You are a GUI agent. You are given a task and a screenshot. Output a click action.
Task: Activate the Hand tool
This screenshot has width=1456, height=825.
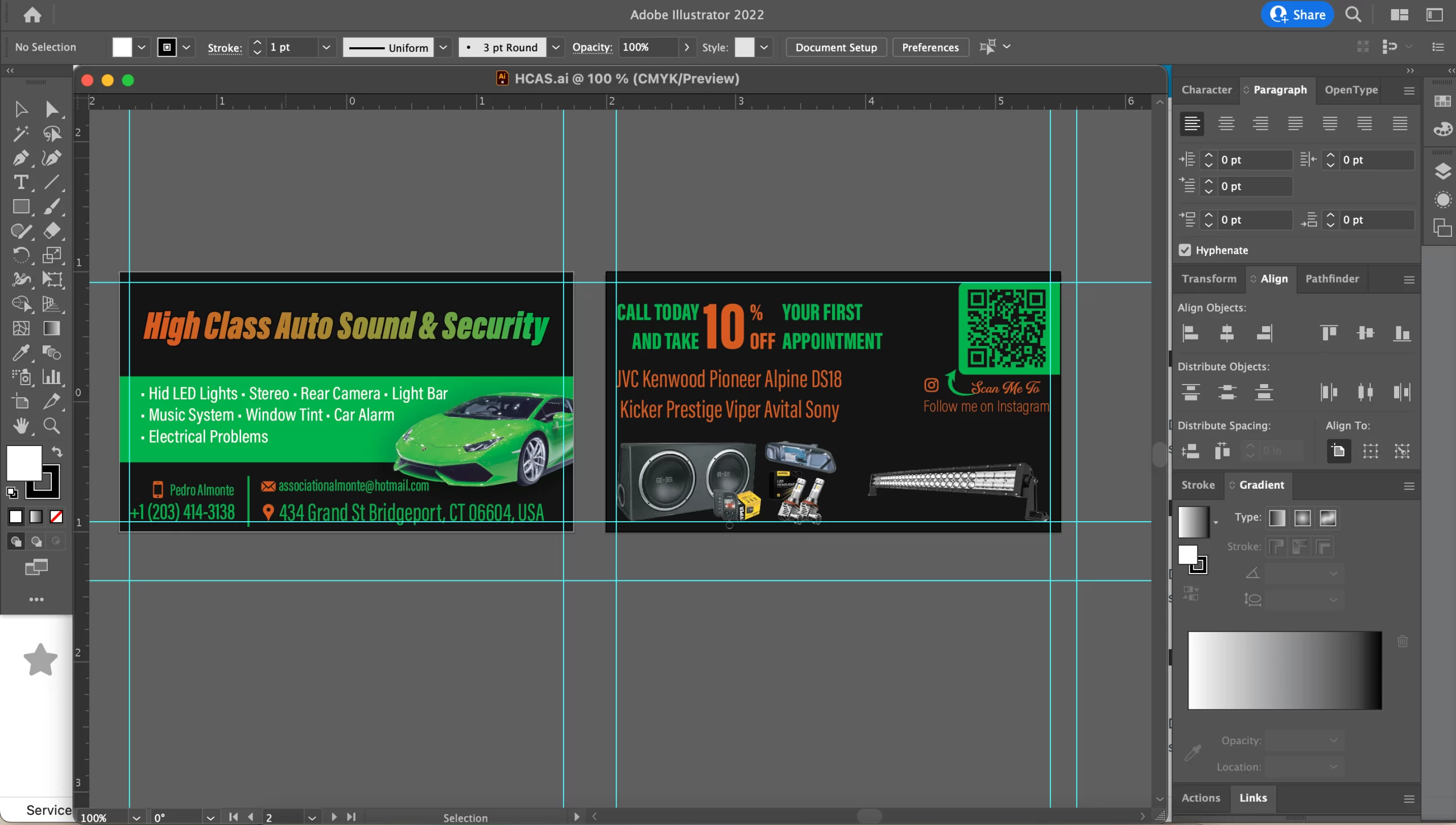[21, 426]
